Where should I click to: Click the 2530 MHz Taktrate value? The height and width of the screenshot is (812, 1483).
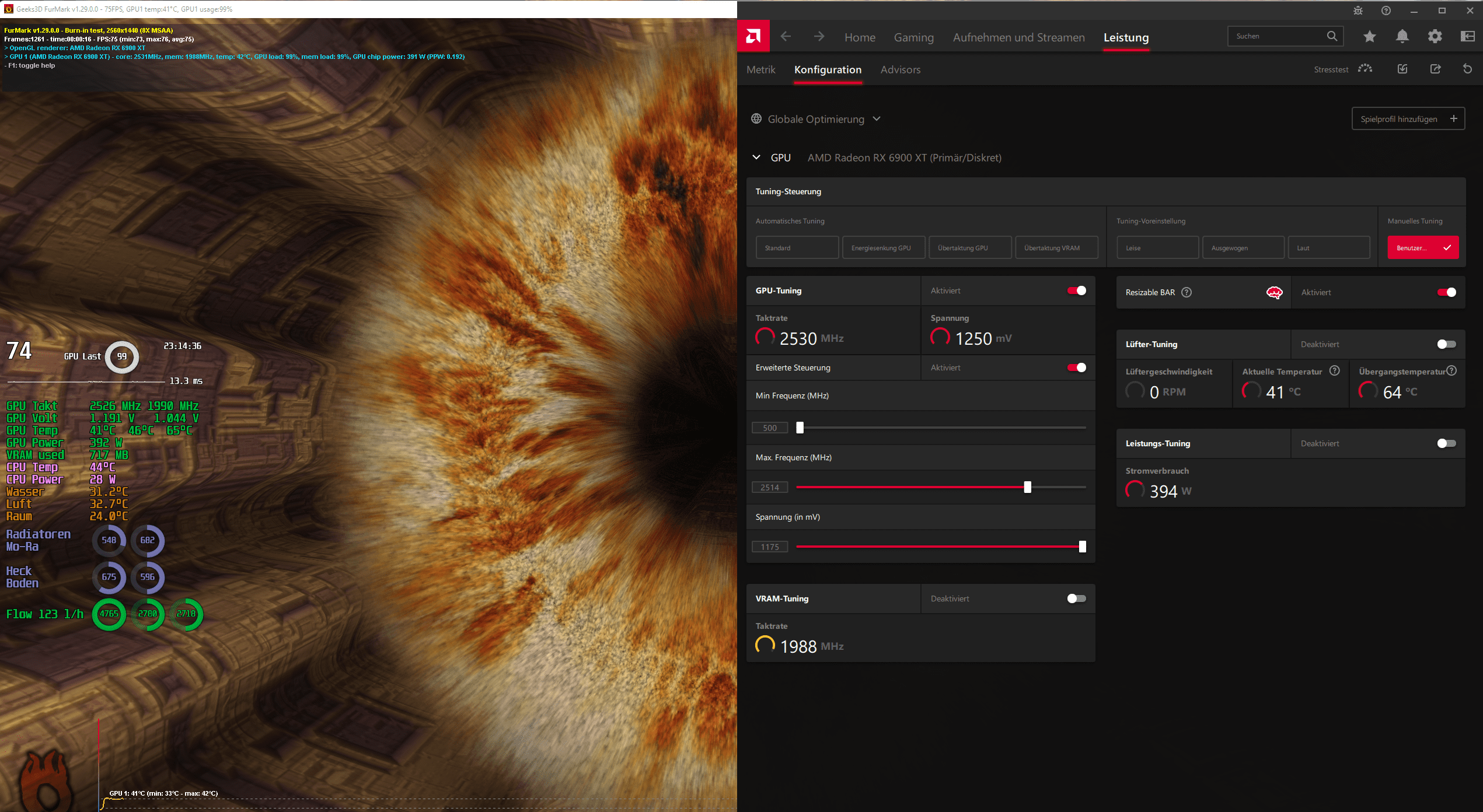point(811,338)
